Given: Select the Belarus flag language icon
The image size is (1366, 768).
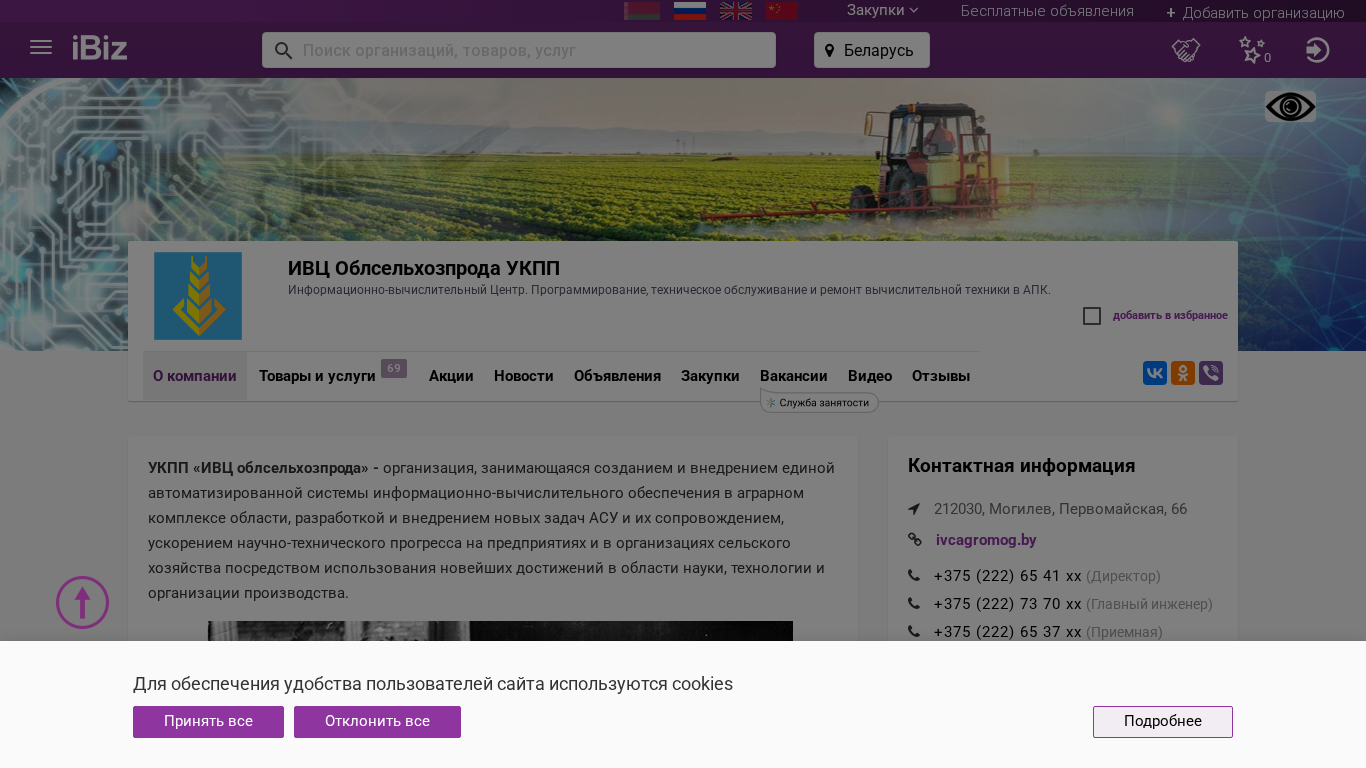Looking at the screenshot, I should click(x=642, y=11).
